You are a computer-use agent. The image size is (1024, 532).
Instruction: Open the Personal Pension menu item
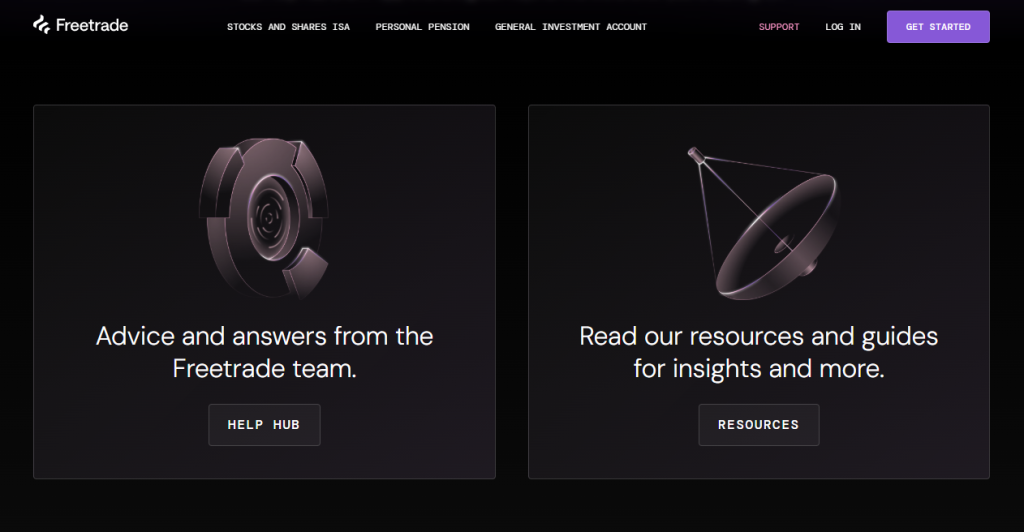point(423,27)
